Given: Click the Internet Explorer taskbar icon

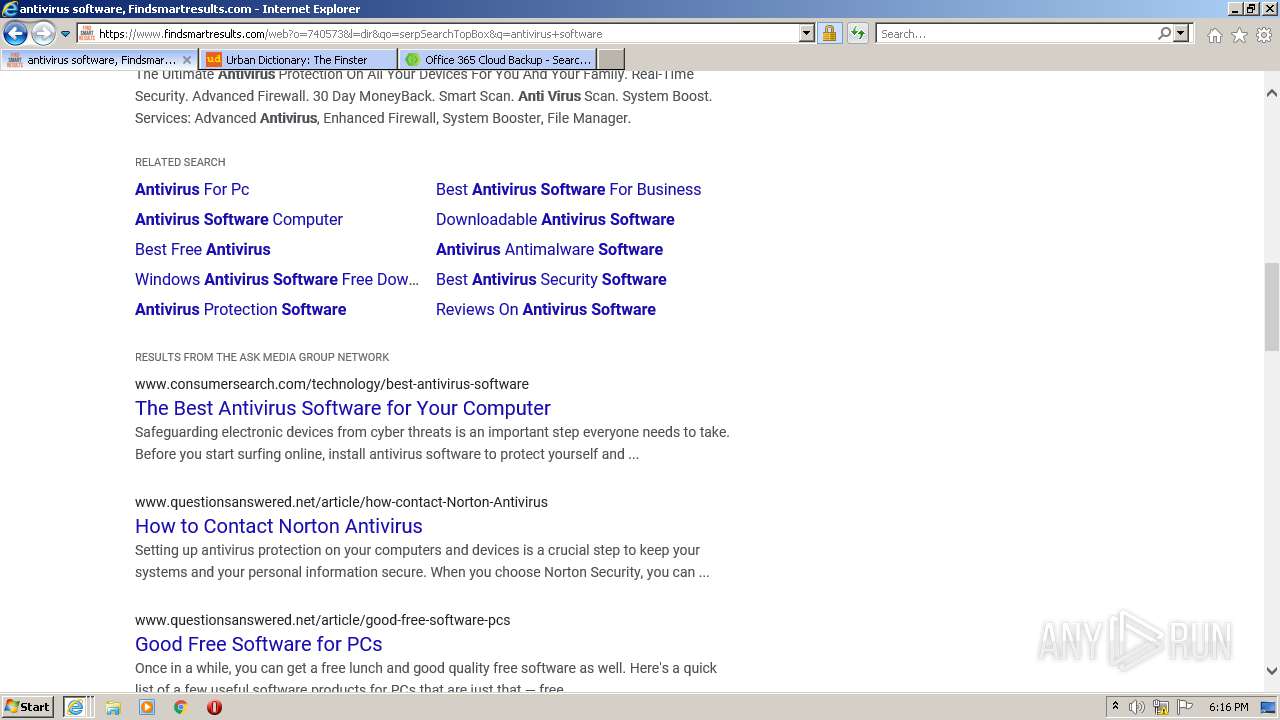Looking at the screenshot, I should pos(75,707).
